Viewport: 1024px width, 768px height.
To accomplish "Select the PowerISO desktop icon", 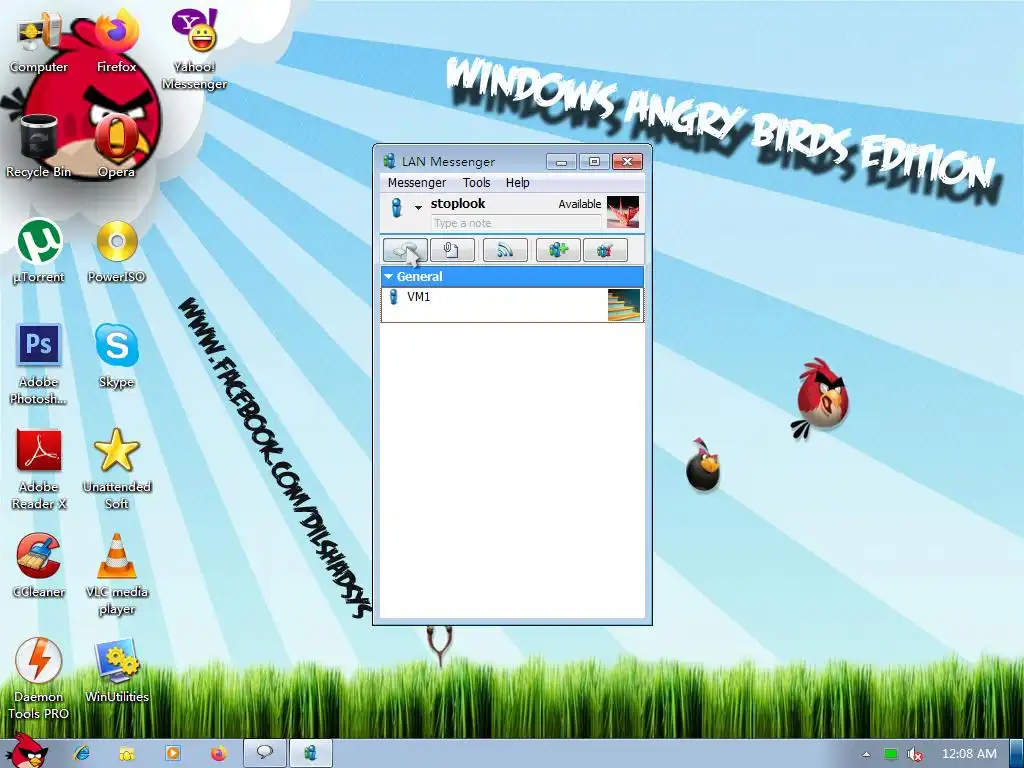I will point(116,252).
